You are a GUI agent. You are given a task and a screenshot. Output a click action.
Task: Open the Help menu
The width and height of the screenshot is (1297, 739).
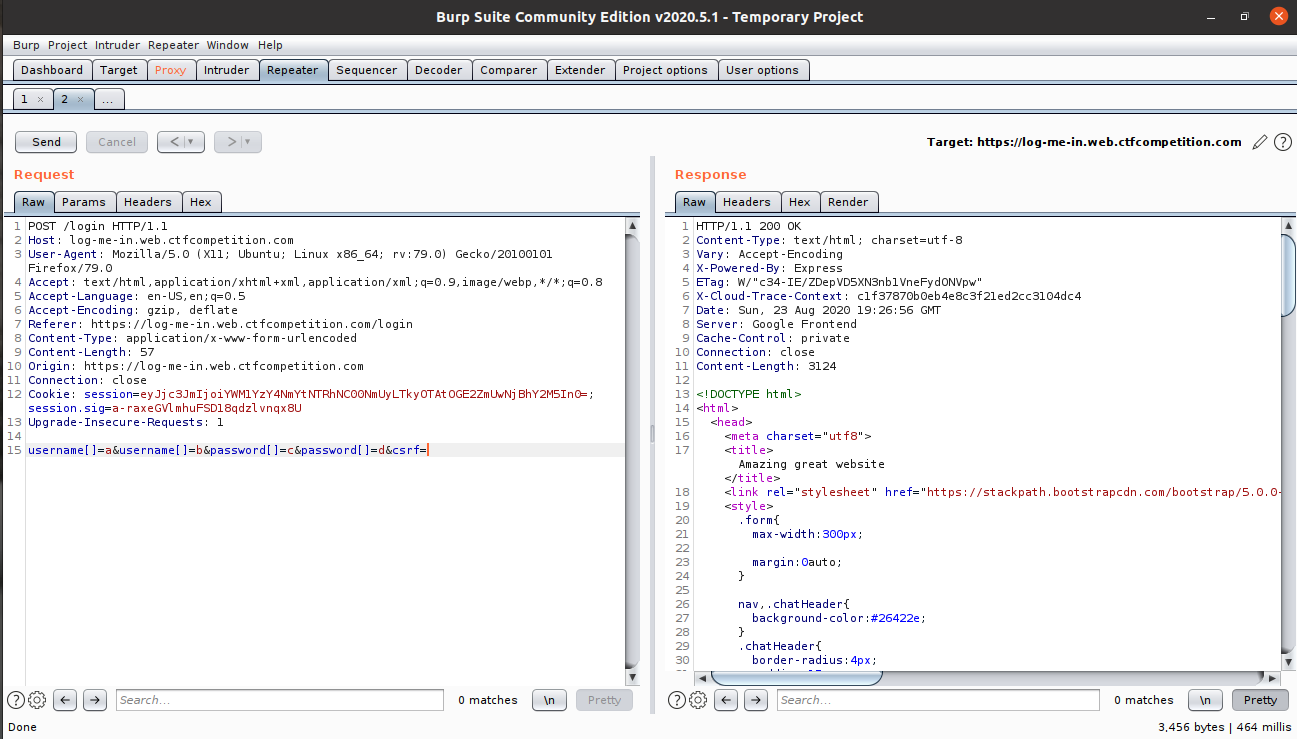tap(270, 45)
